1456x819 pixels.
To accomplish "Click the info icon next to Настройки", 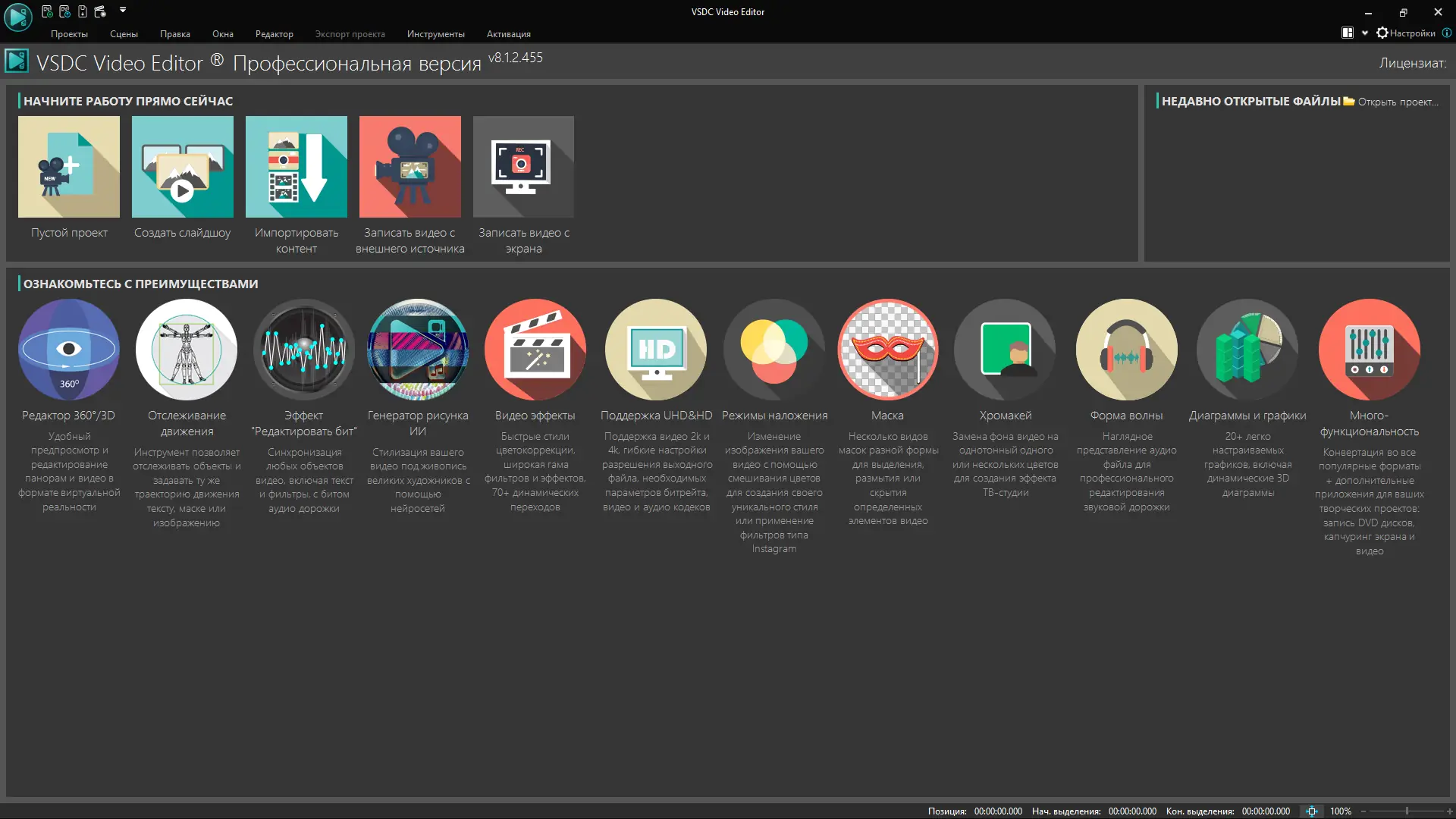I will pos(1447,33).
